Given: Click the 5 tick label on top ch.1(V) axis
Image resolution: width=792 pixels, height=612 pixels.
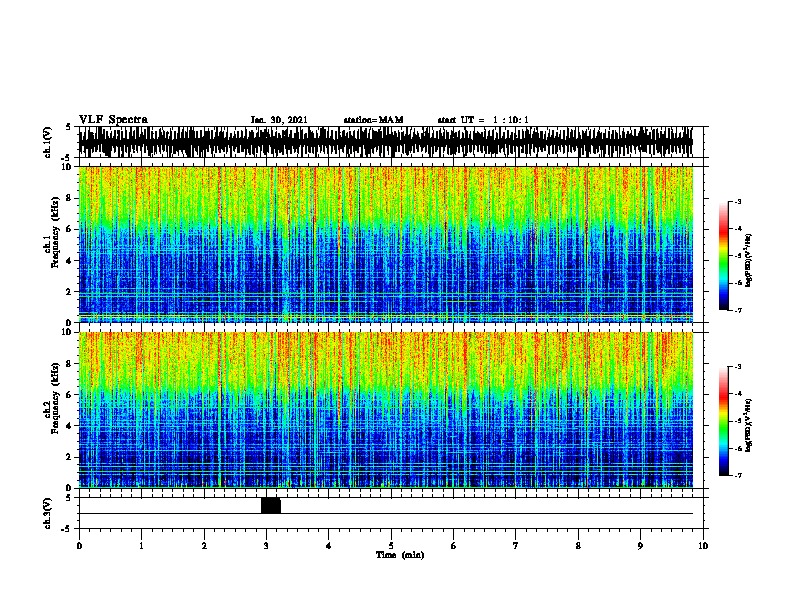Looking at the screenshot, I should pos(69,127).
